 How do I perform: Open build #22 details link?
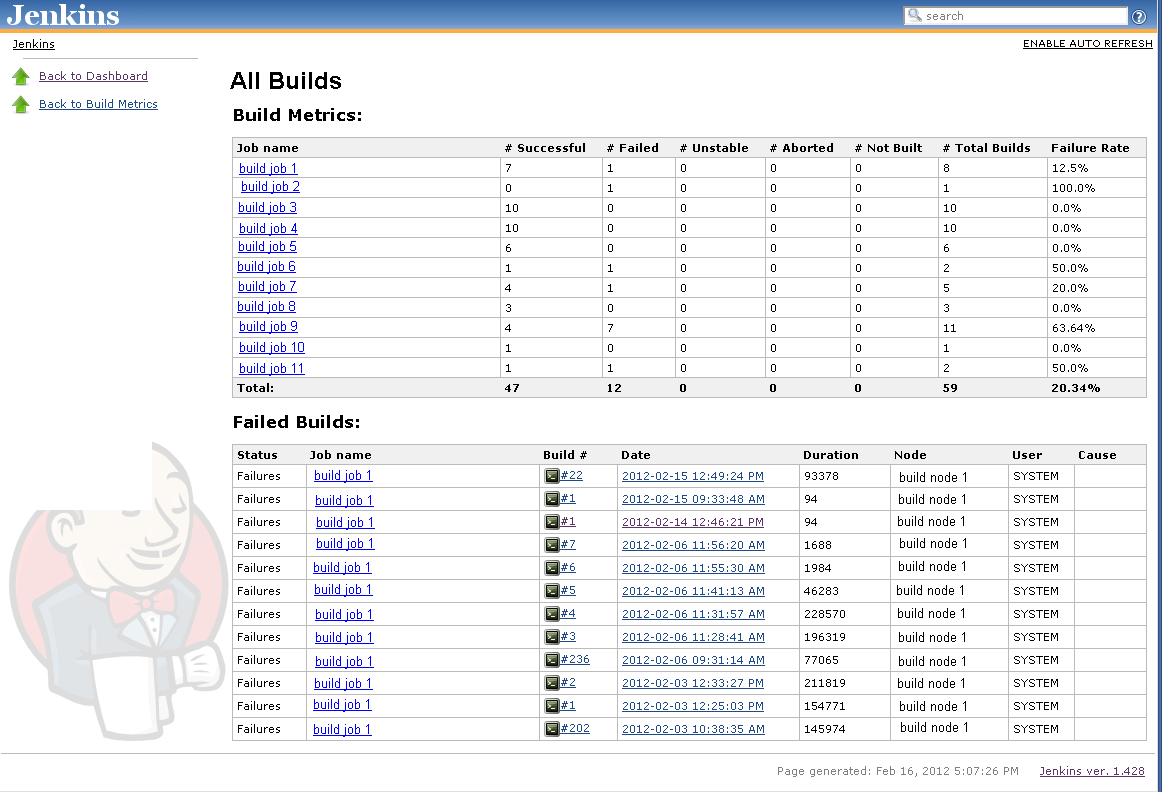pyautogui.click(x=571, y=476)
